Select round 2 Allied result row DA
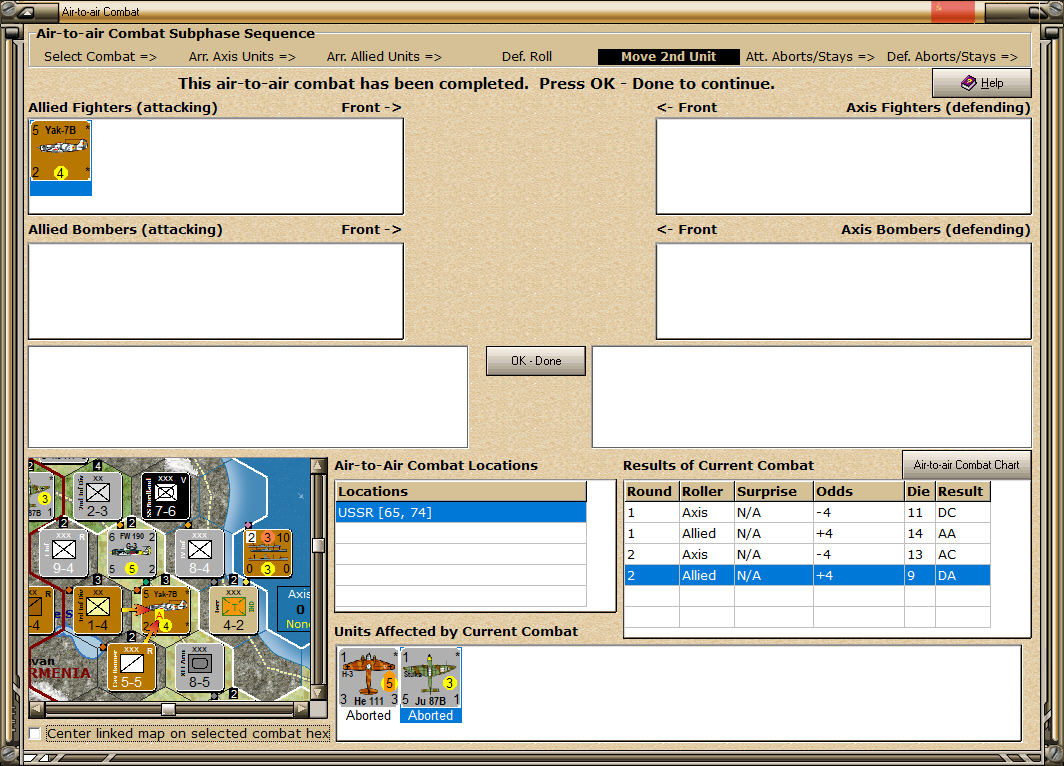The width and height of the screenshot is (1064, 766). pos(807,575)
